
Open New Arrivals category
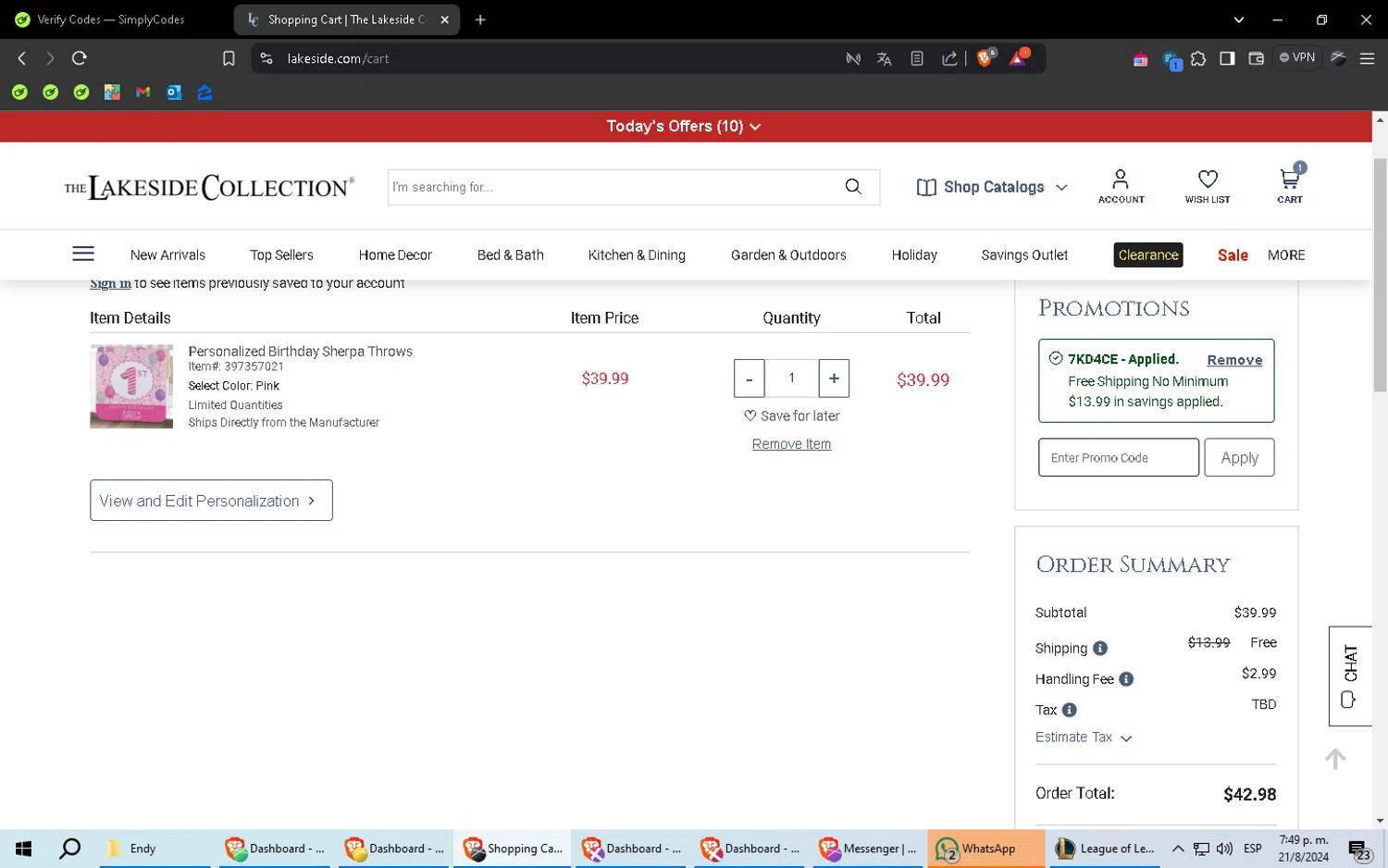[x=167, y=255]
